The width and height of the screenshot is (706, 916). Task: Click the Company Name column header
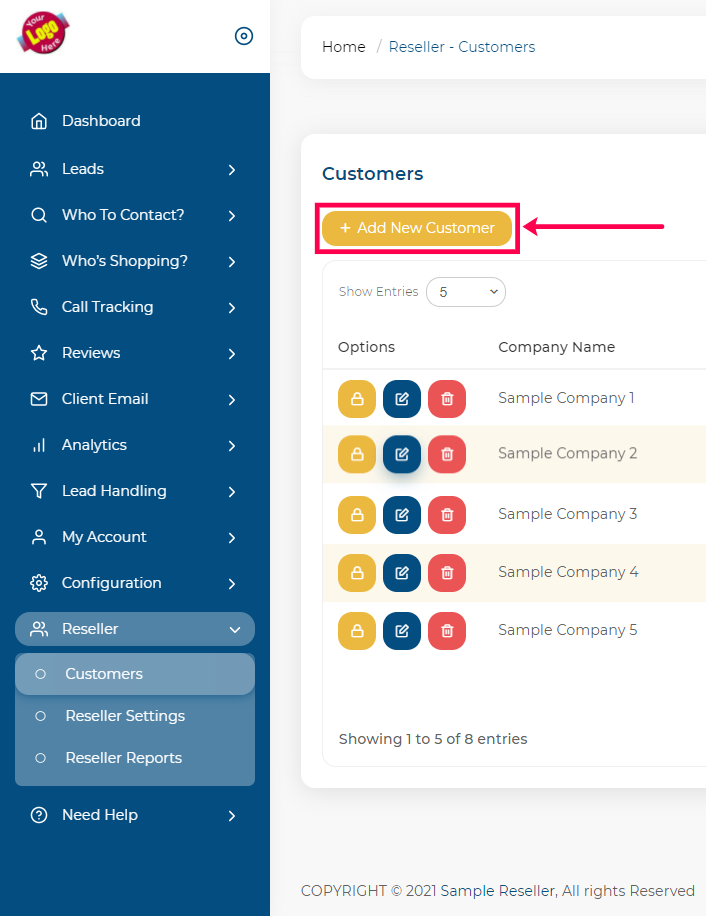(557, 347)
